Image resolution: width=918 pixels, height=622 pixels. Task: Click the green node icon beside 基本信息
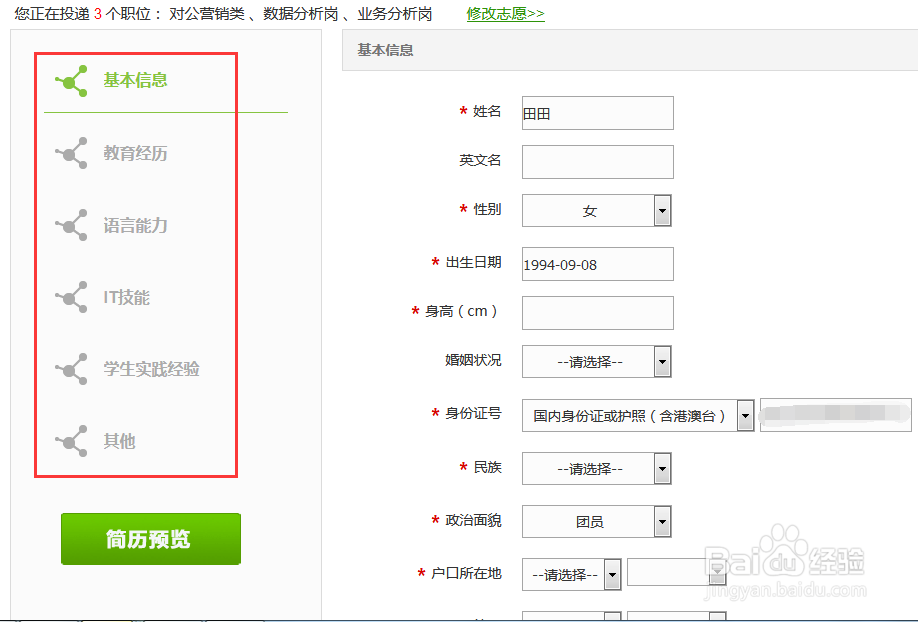click(x=71, y=81)
